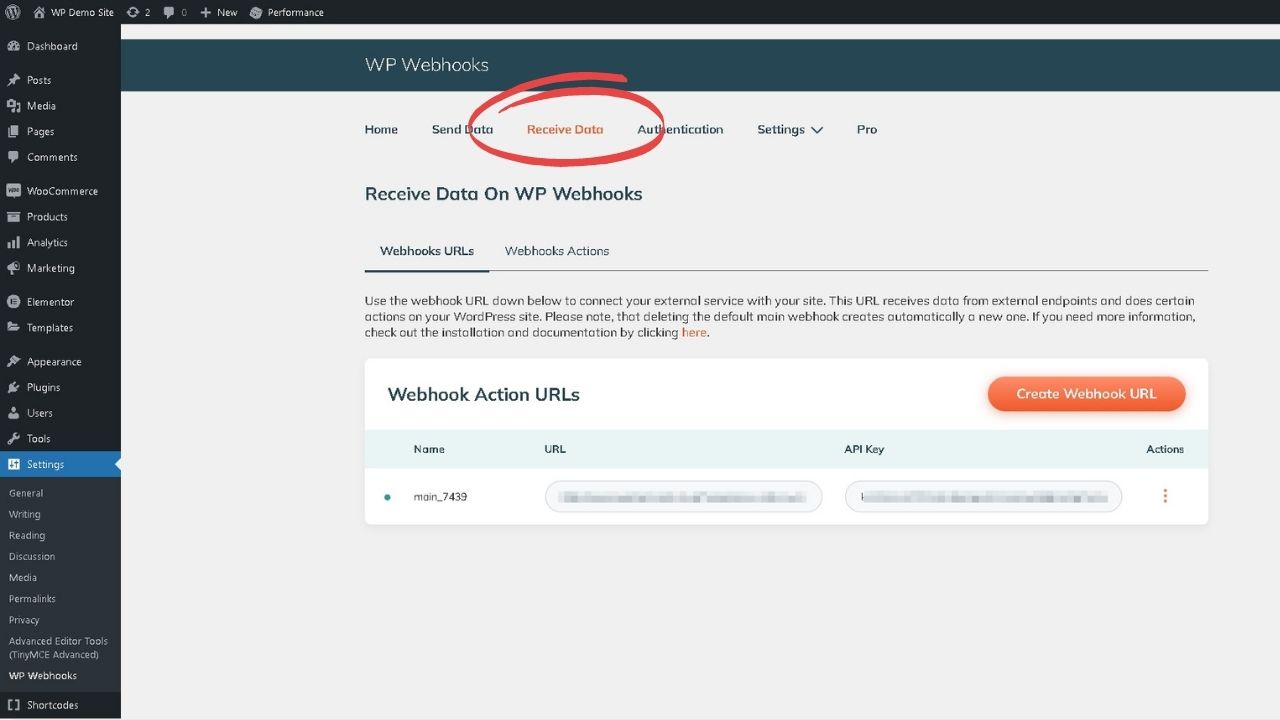This screenshot has height=720, width=1280.
Task: Click the blurred webhook URL field
Action: [683, 496]
